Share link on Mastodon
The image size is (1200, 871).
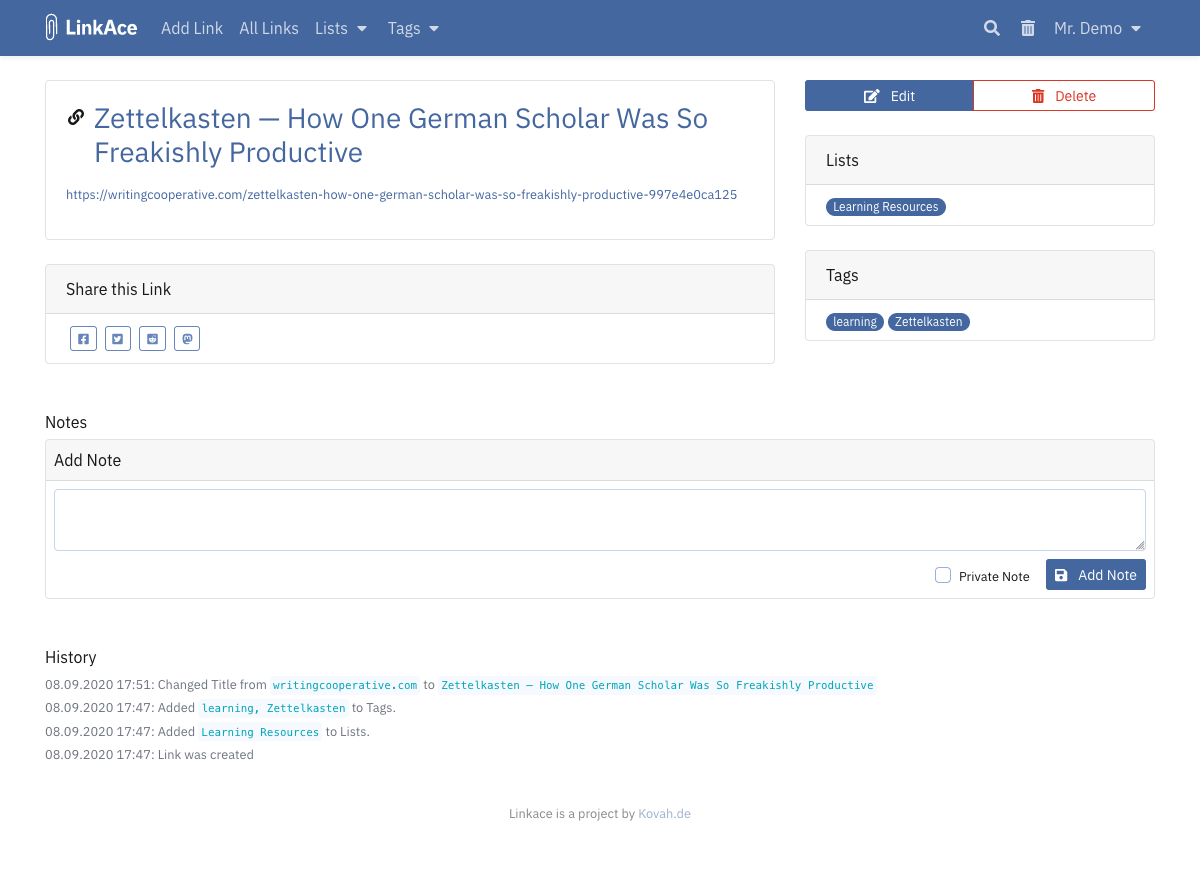(187, 339)
